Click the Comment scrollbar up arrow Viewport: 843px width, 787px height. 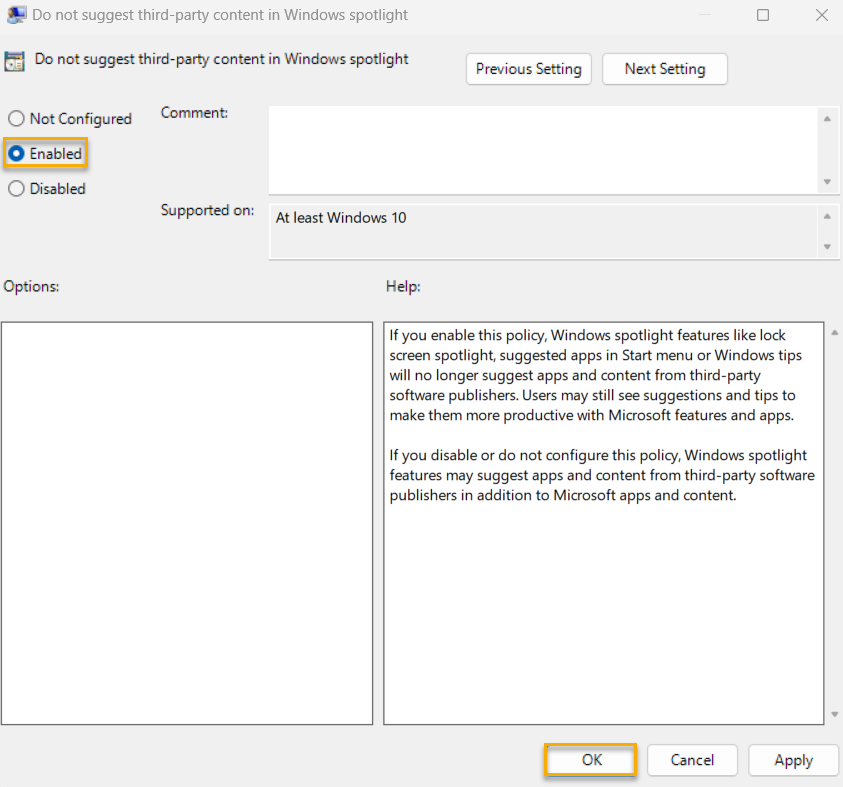click(x=828, y=117)
